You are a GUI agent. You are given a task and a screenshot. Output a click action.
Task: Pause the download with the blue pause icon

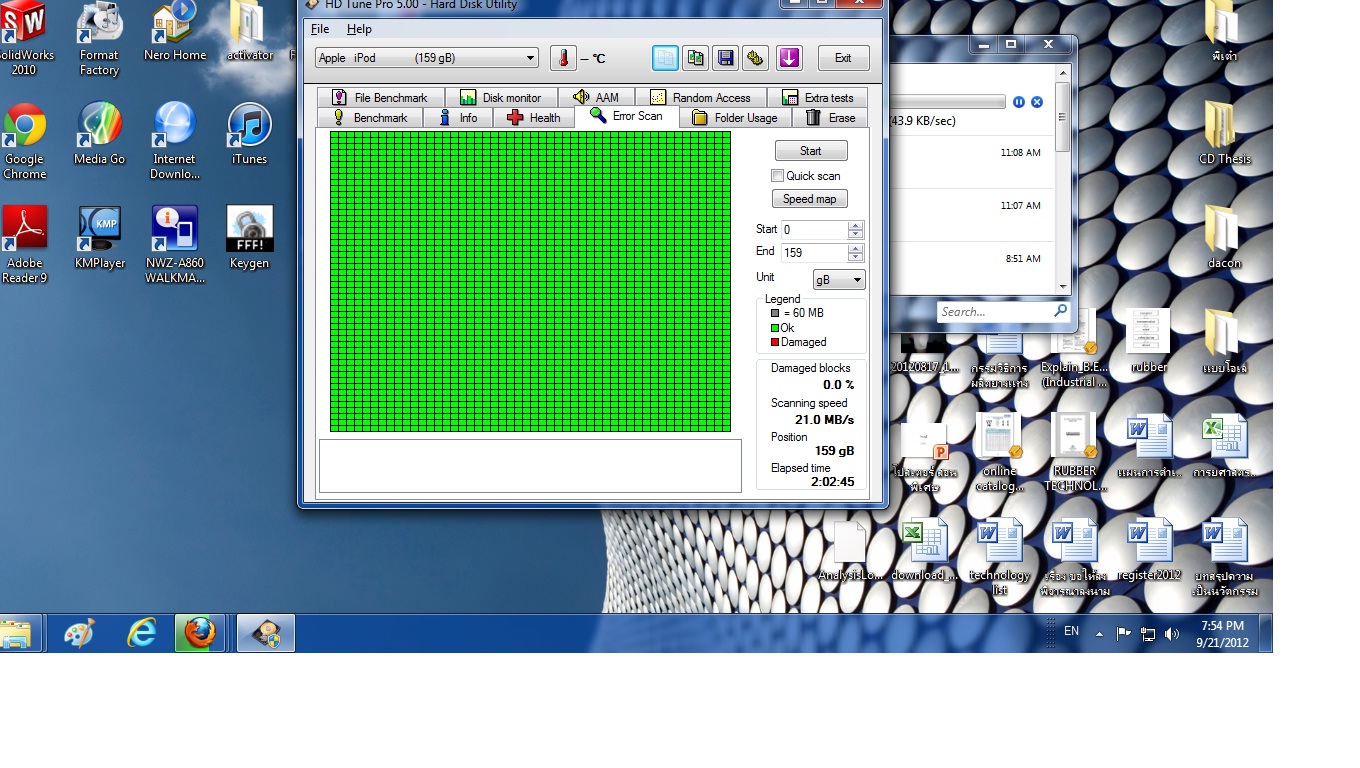pos(1019,102)
